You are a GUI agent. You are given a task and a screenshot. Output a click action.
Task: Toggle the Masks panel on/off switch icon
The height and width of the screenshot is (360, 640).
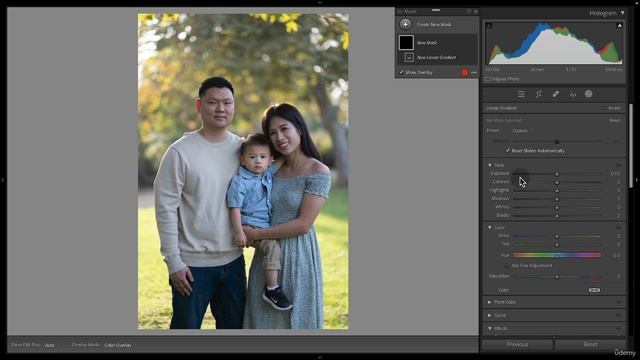pos(400,11)
